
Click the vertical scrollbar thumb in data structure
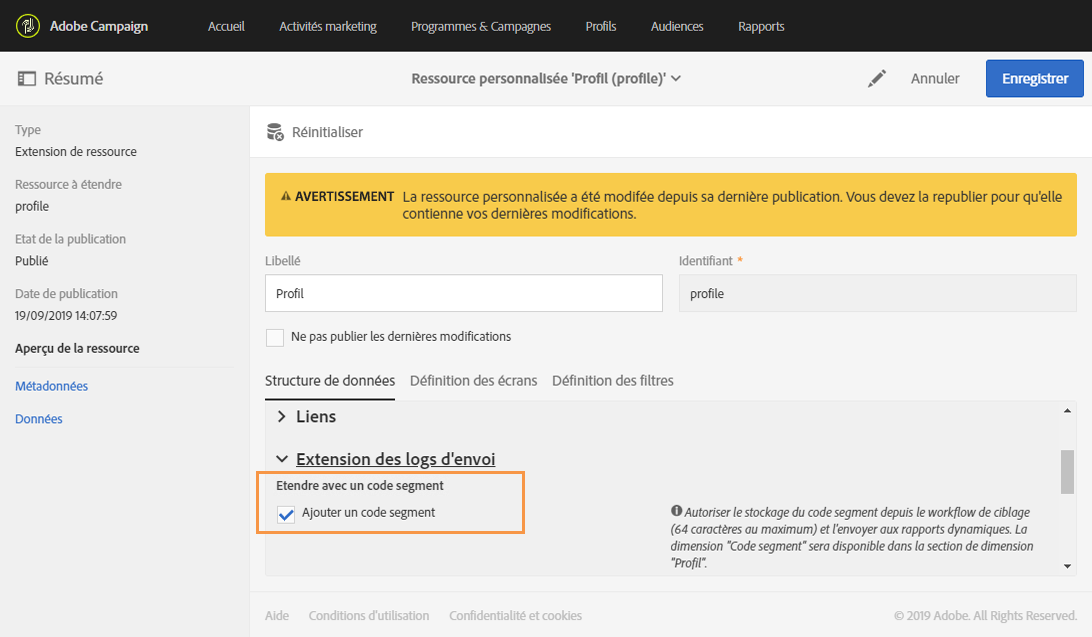[1067, 472]
